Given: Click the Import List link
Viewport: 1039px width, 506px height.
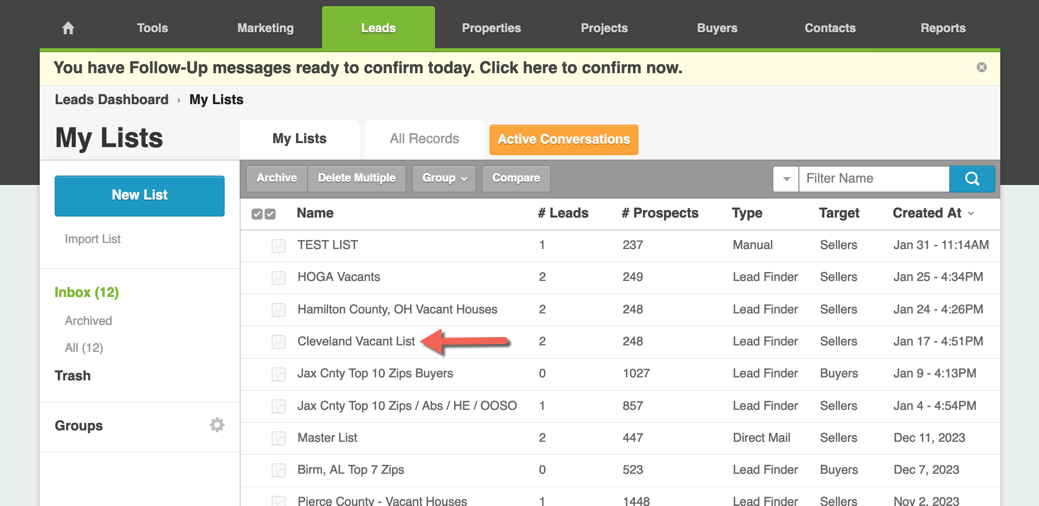Looking at the screenshot, I should tap(93, 239).
